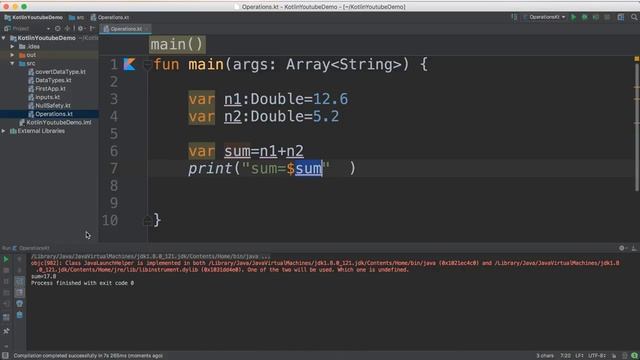
Task: Click the Down the Stack Trace arrow icon in the Run panel
Action: tap(19, 270)
